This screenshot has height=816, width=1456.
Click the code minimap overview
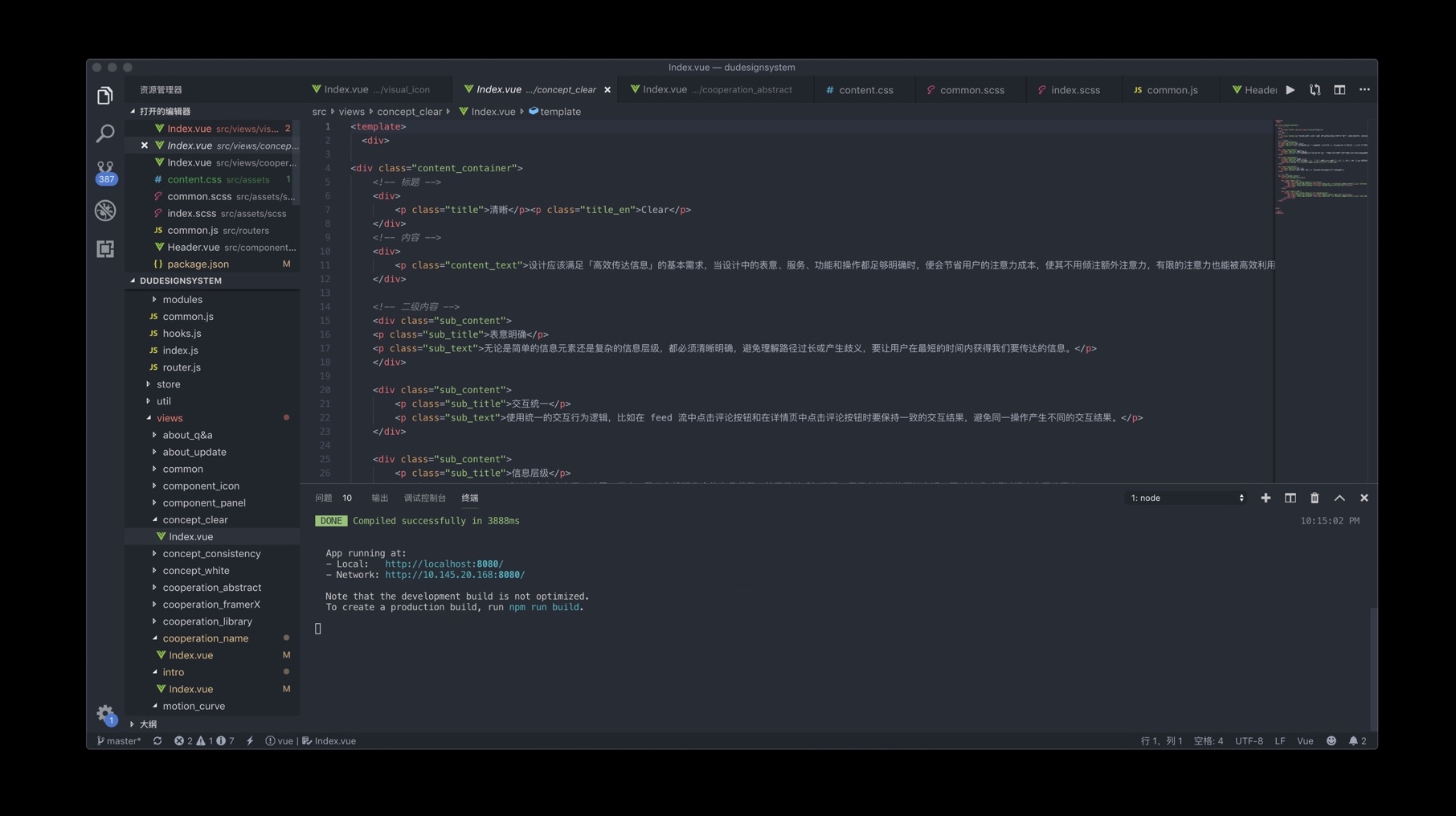click(1322, 169)
